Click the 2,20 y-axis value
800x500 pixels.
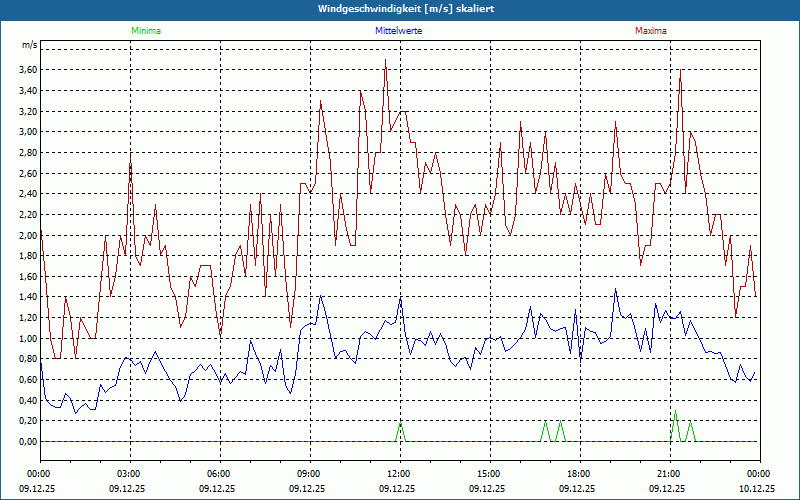click(29, 215)
